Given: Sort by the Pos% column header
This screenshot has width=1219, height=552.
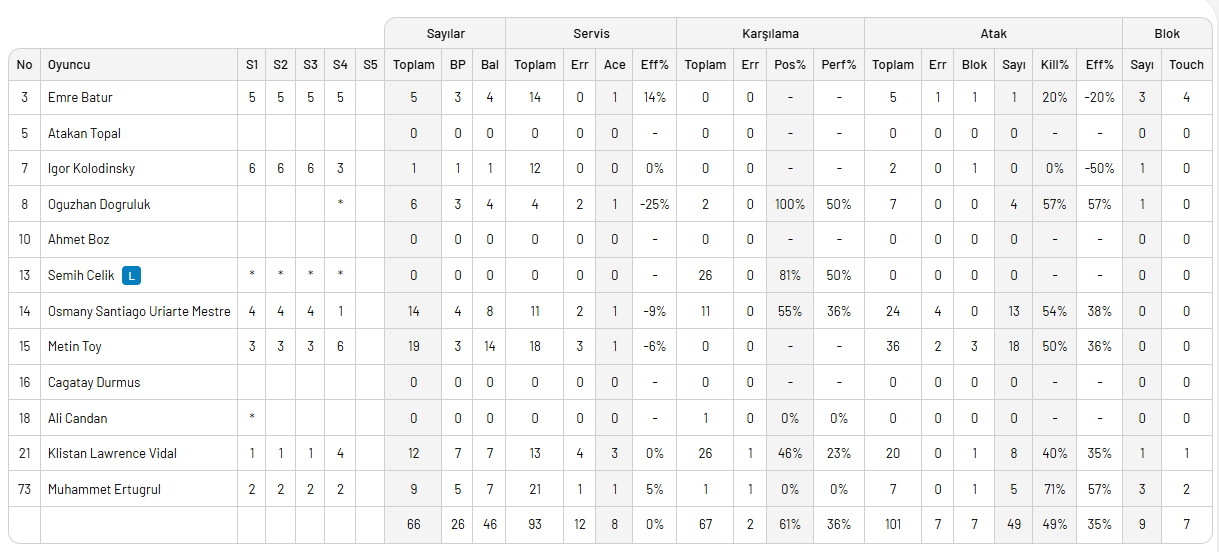Looking at the screenshot, I should click(790, 65).
